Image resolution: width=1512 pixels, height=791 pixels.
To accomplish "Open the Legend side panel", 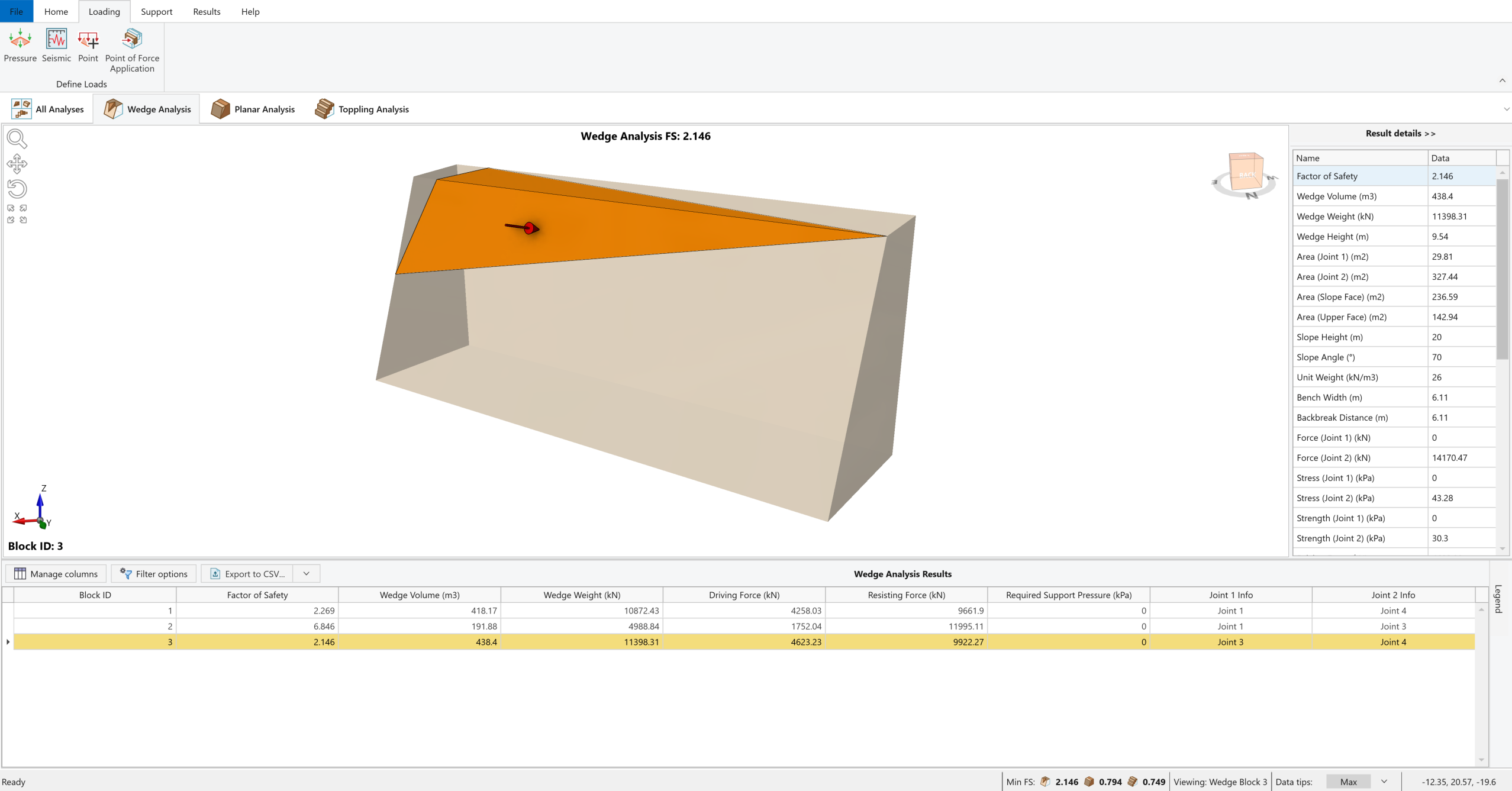I will [1498, 599].
